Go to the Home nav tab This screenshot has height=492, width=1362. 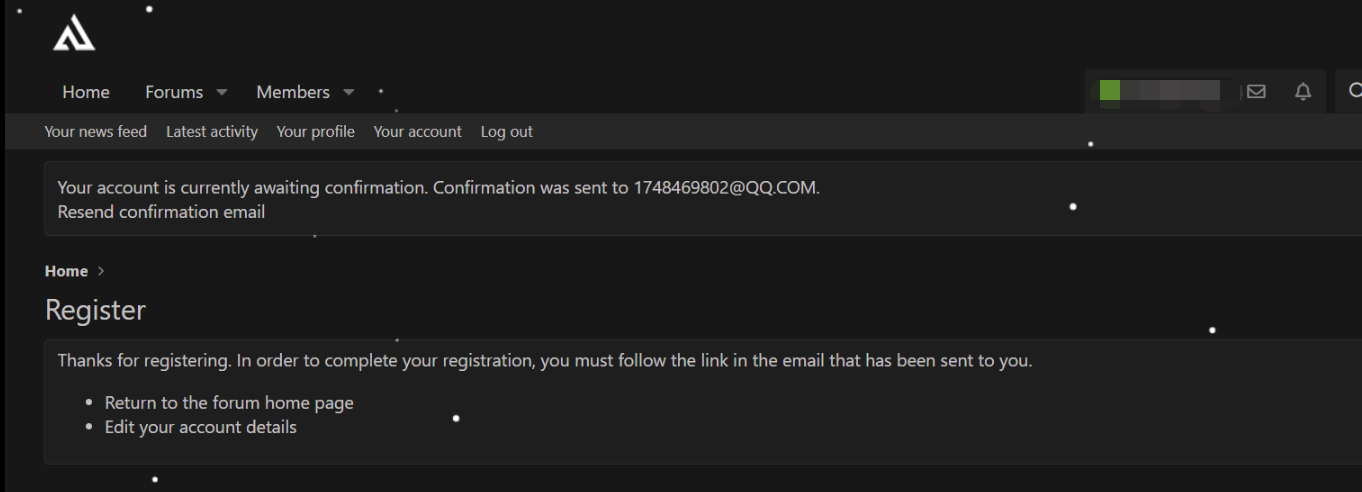point(86,92)
